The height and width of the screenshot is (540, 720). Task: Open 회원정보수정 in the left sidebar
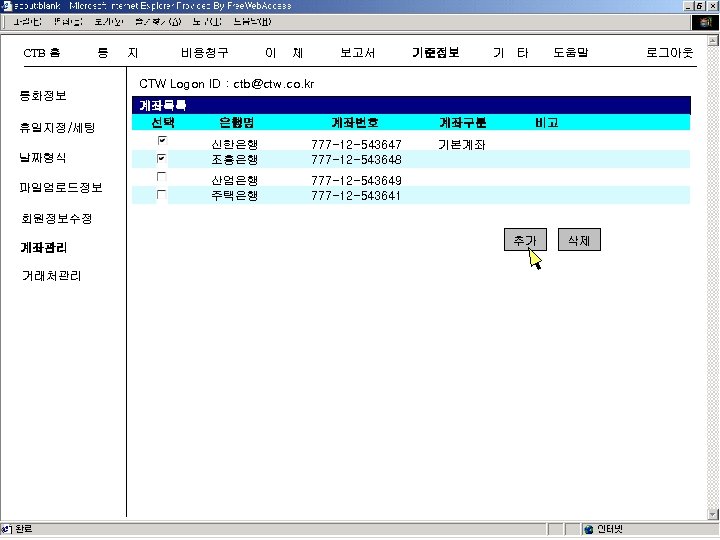coord(56,218)
